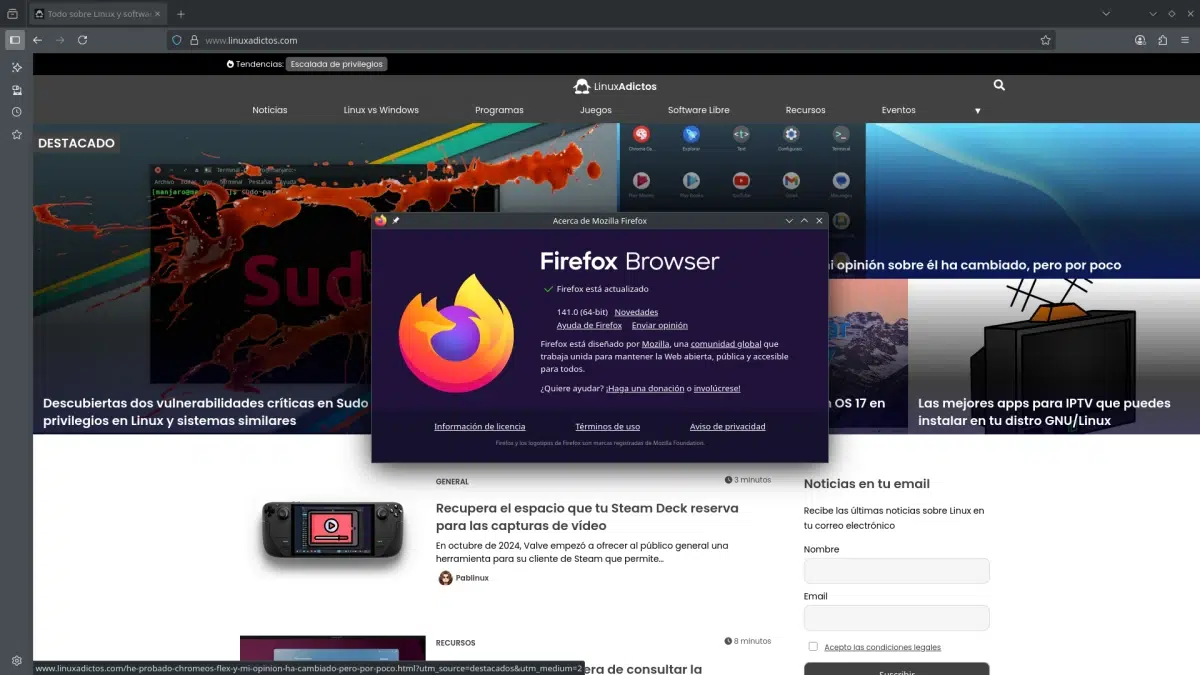Open 'Términos de uso' link
Image resolution: width=1200 pixels, height=675 pixels.
[608, 426]
